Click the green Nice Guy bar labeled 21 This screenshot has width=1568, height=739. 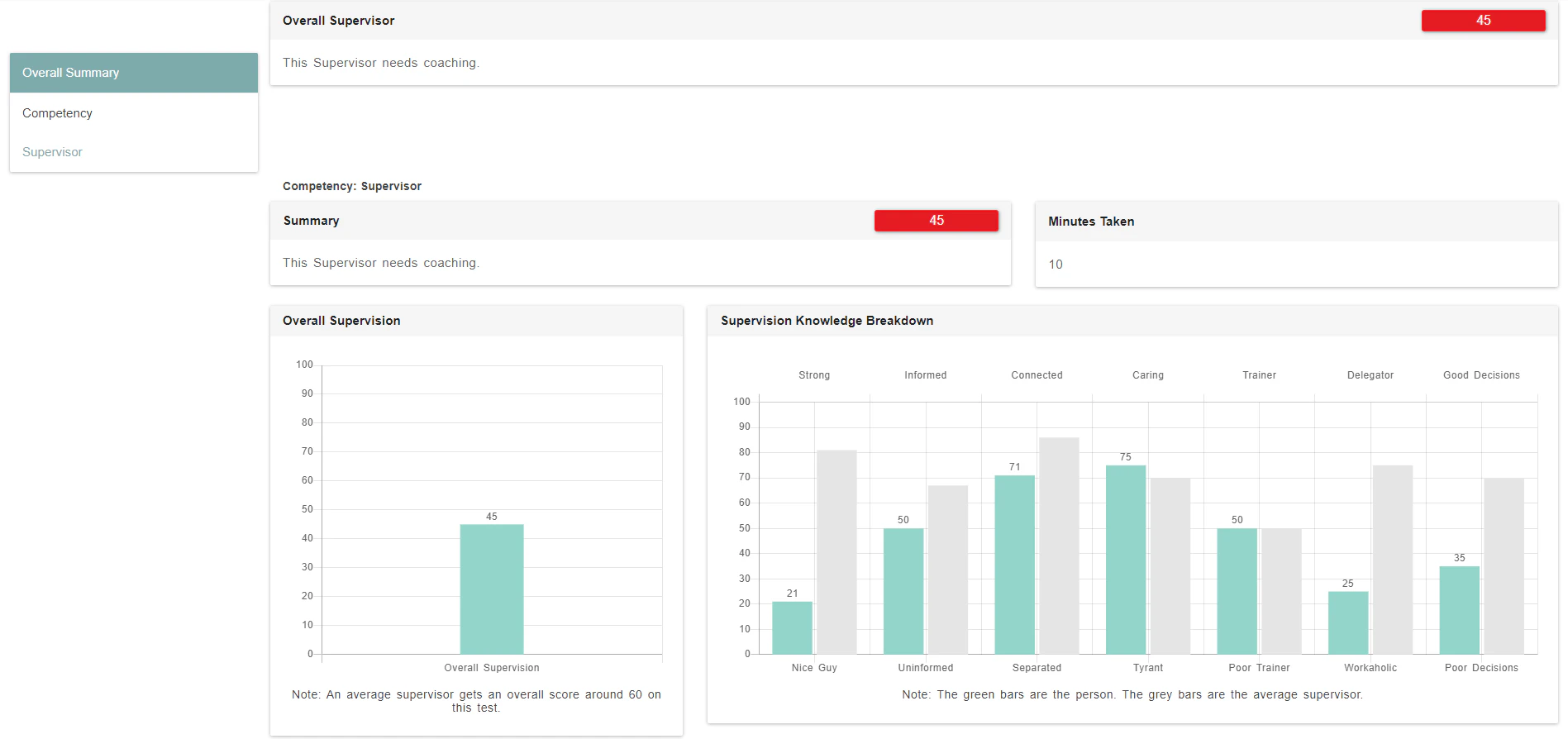[x=792, y=628]
